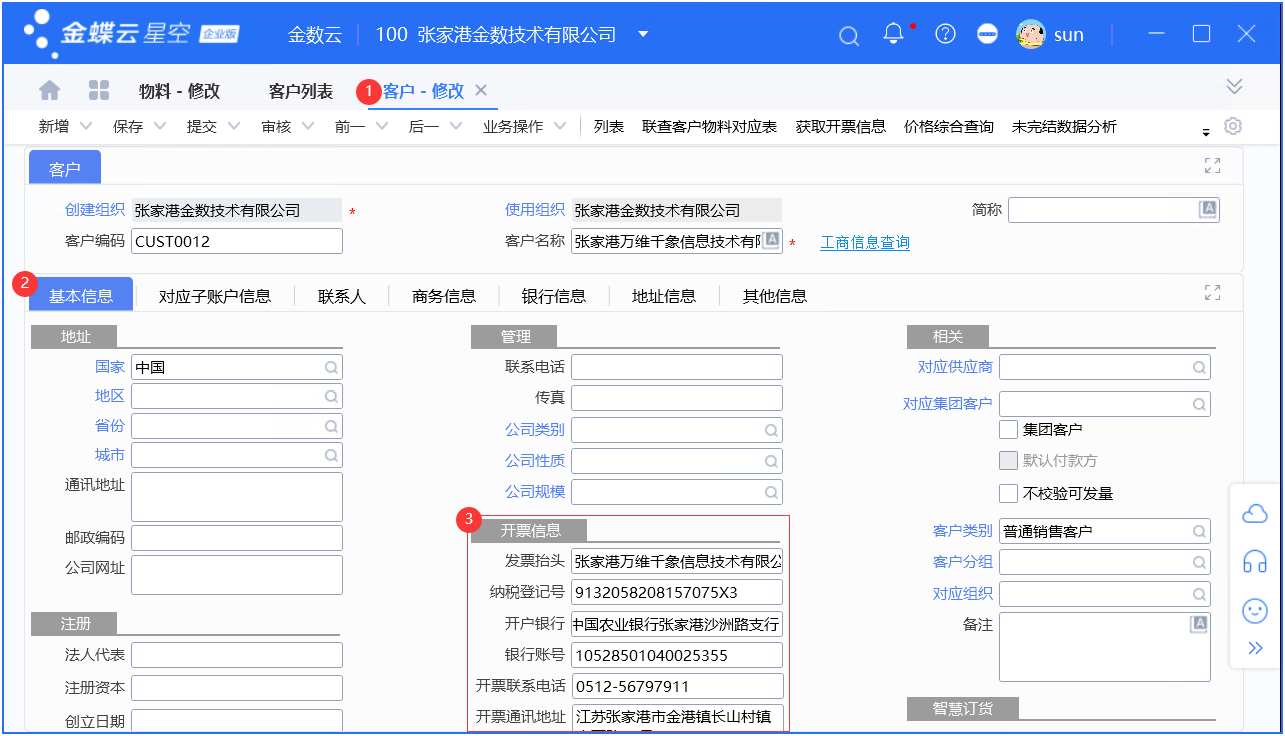The height and width of the screenshot is (736, 1285).
Task: Search lookup for 公司类别 field
Action: (x=771, y=431)
